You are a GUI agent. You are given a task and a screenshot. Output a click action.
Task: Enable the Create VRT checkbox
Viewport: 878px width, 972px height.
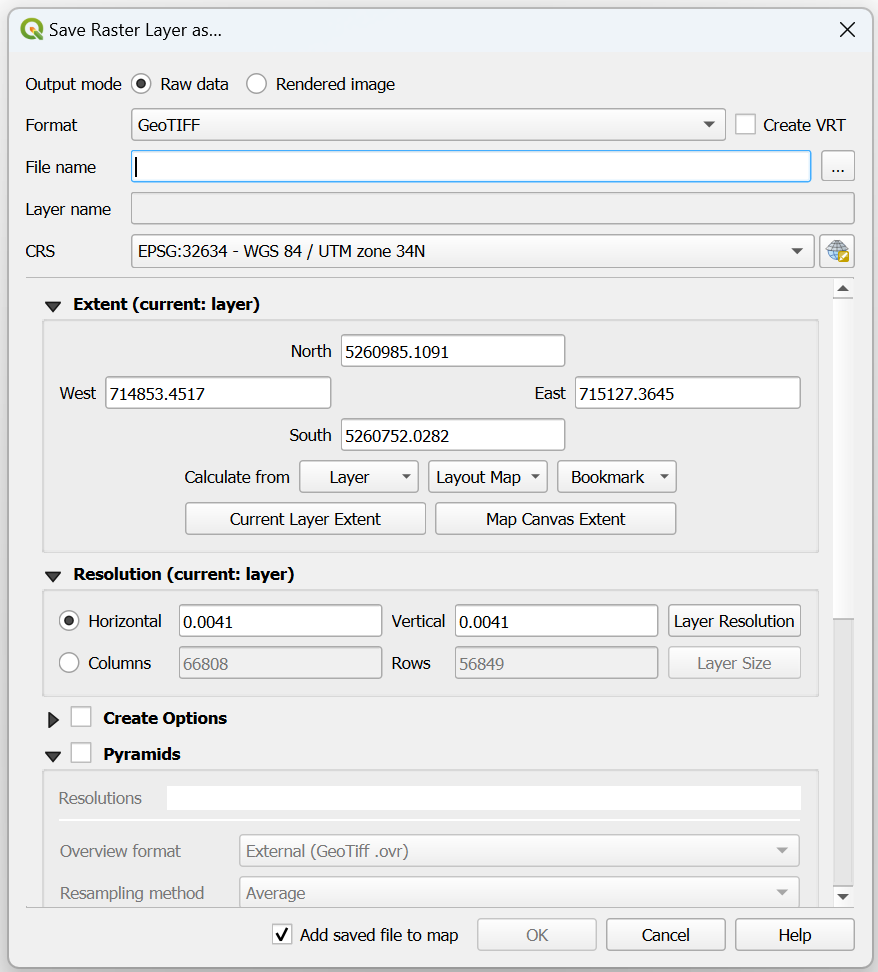pos(745,124)
